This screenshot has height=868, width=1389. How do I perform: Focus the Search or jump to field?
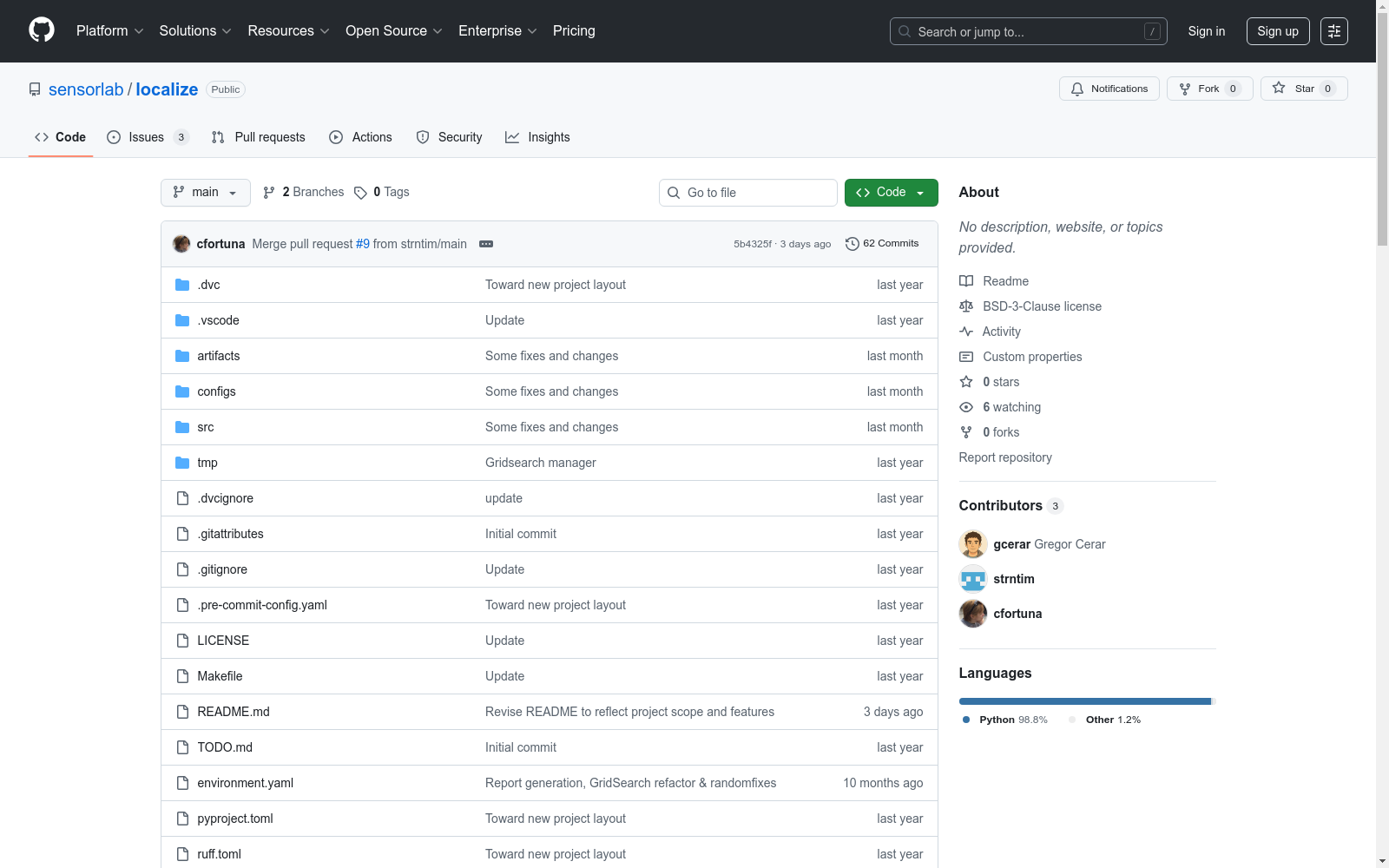tap(1029, 31)
